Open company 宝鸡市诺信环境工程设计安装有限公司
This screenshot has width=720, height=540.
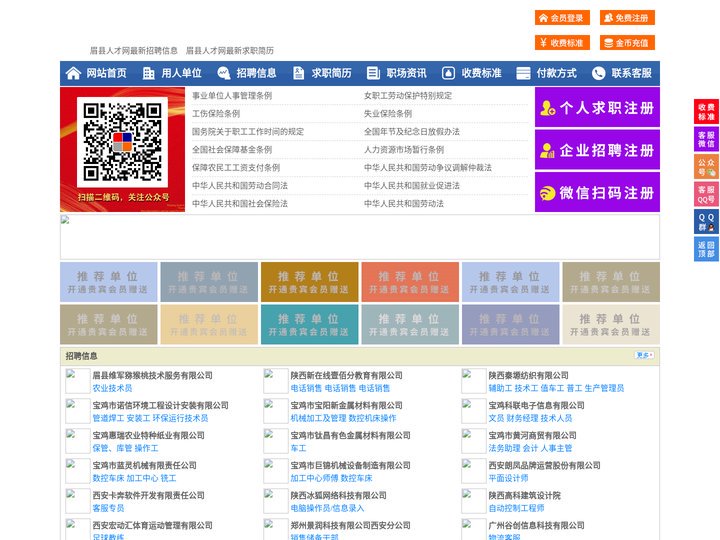pos(160,405)
